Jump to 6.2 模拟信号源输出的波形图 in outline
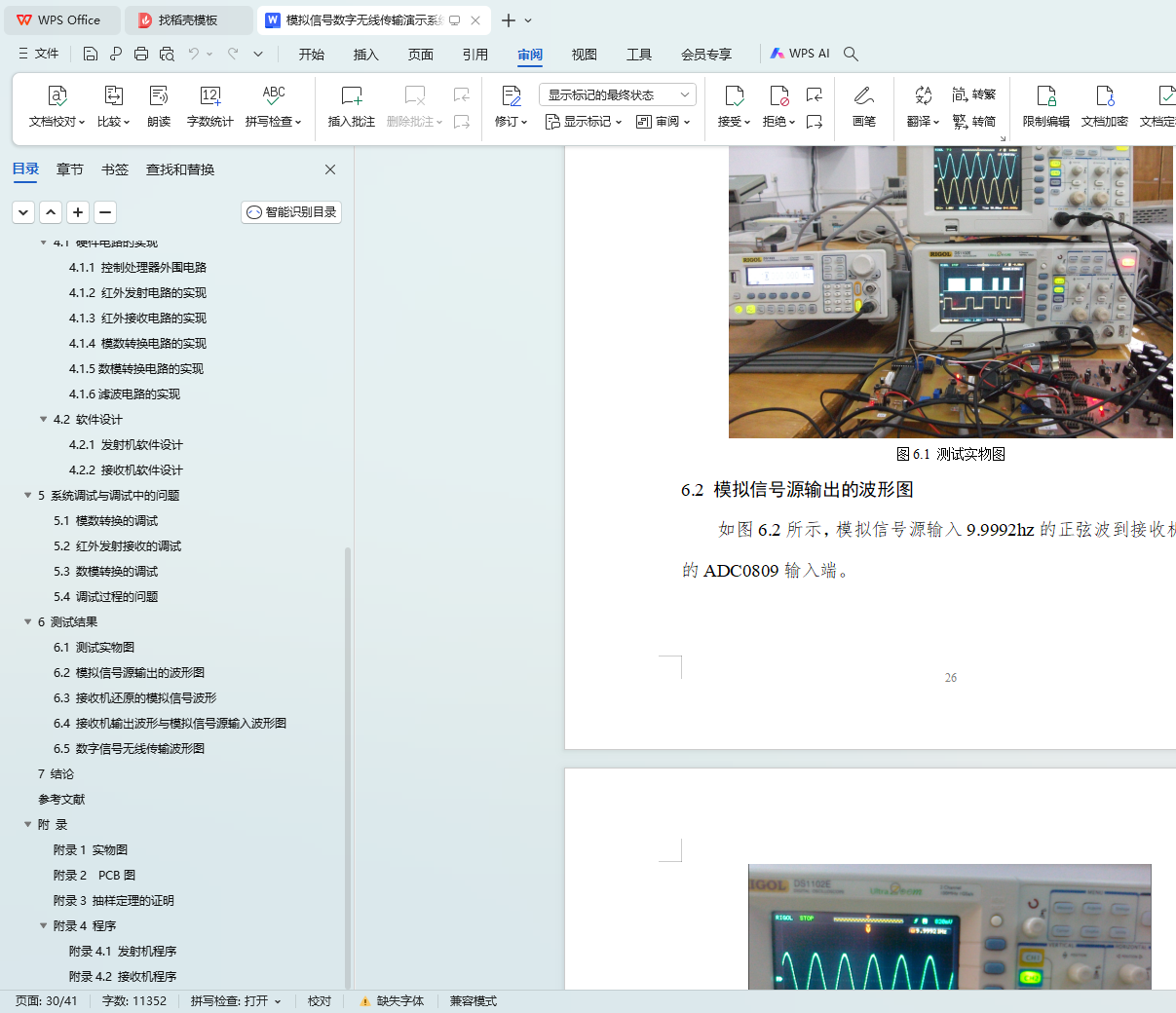Image resolution: width=1176 pixels, height=1013 pixels. (x=129, y=673)
